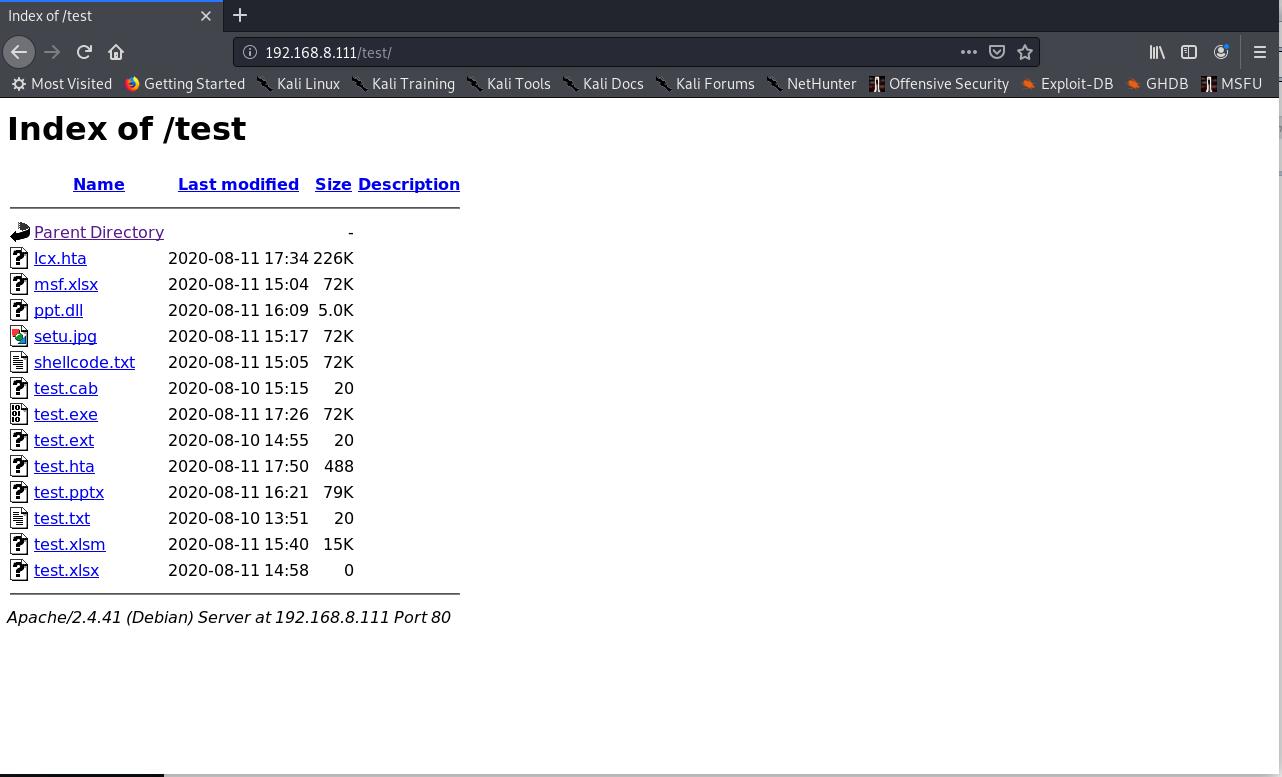The image size is (1282, 777).
Task: Sort listing by Description column
Action: (x=409, y=184)
